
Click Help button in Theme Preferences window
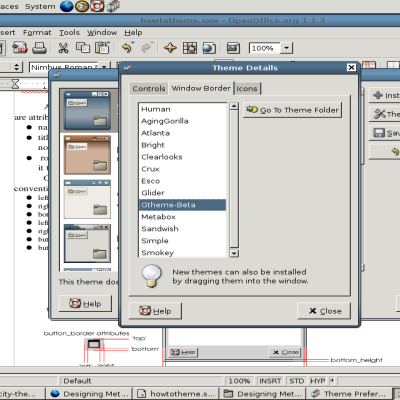coord(85,304)
